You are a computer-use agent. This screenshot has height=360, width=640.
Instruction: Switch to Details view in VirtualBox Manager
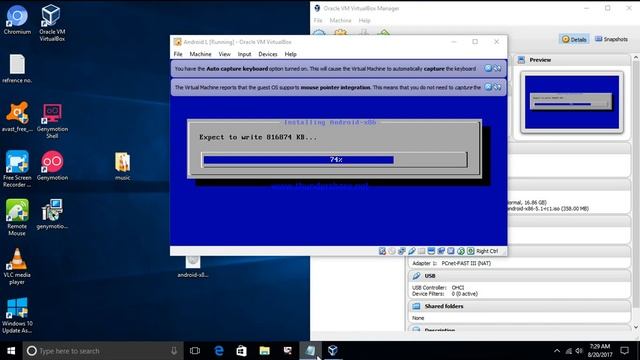pos(574,39)
